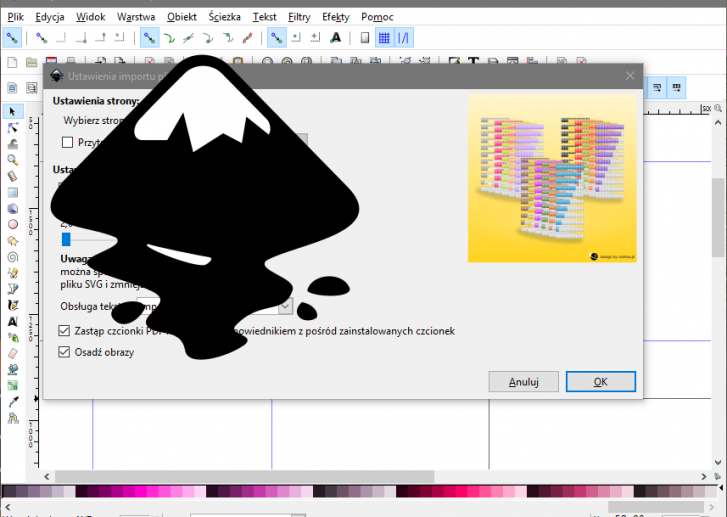Select the Connector tool
The width and height of the screenshot is (727, 517).
pyautogui.click(x=13, y=418)
